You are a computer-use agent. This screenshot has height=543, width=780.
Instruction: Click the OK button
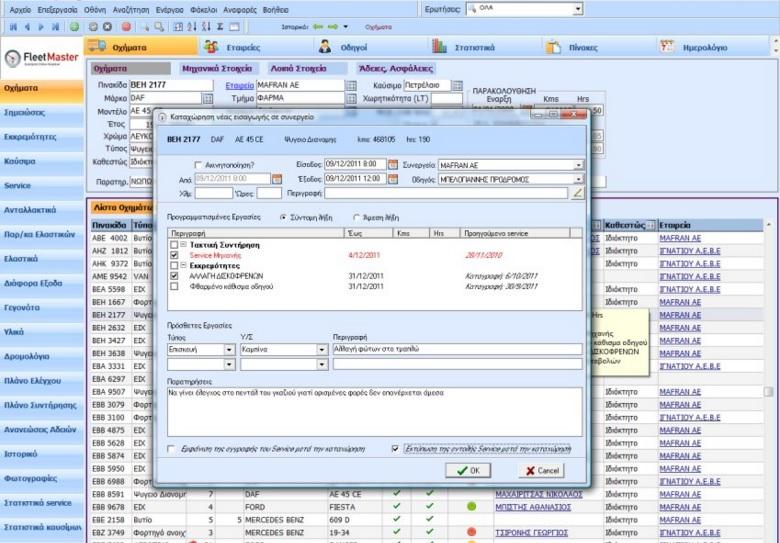point(468,470)
